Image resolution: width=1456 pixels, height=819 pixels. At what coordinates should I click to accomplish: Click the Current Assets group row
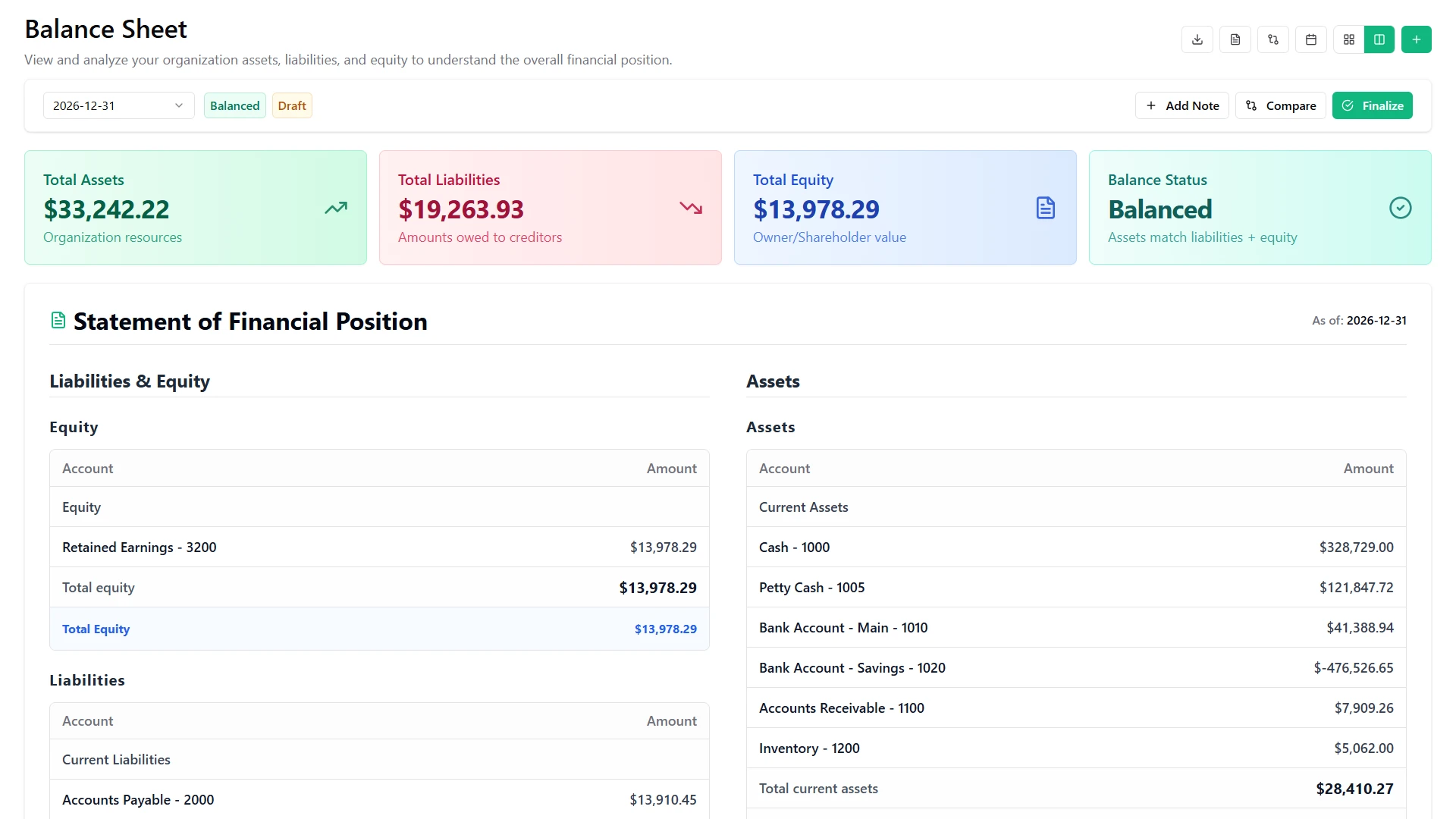pos(1076,507)
